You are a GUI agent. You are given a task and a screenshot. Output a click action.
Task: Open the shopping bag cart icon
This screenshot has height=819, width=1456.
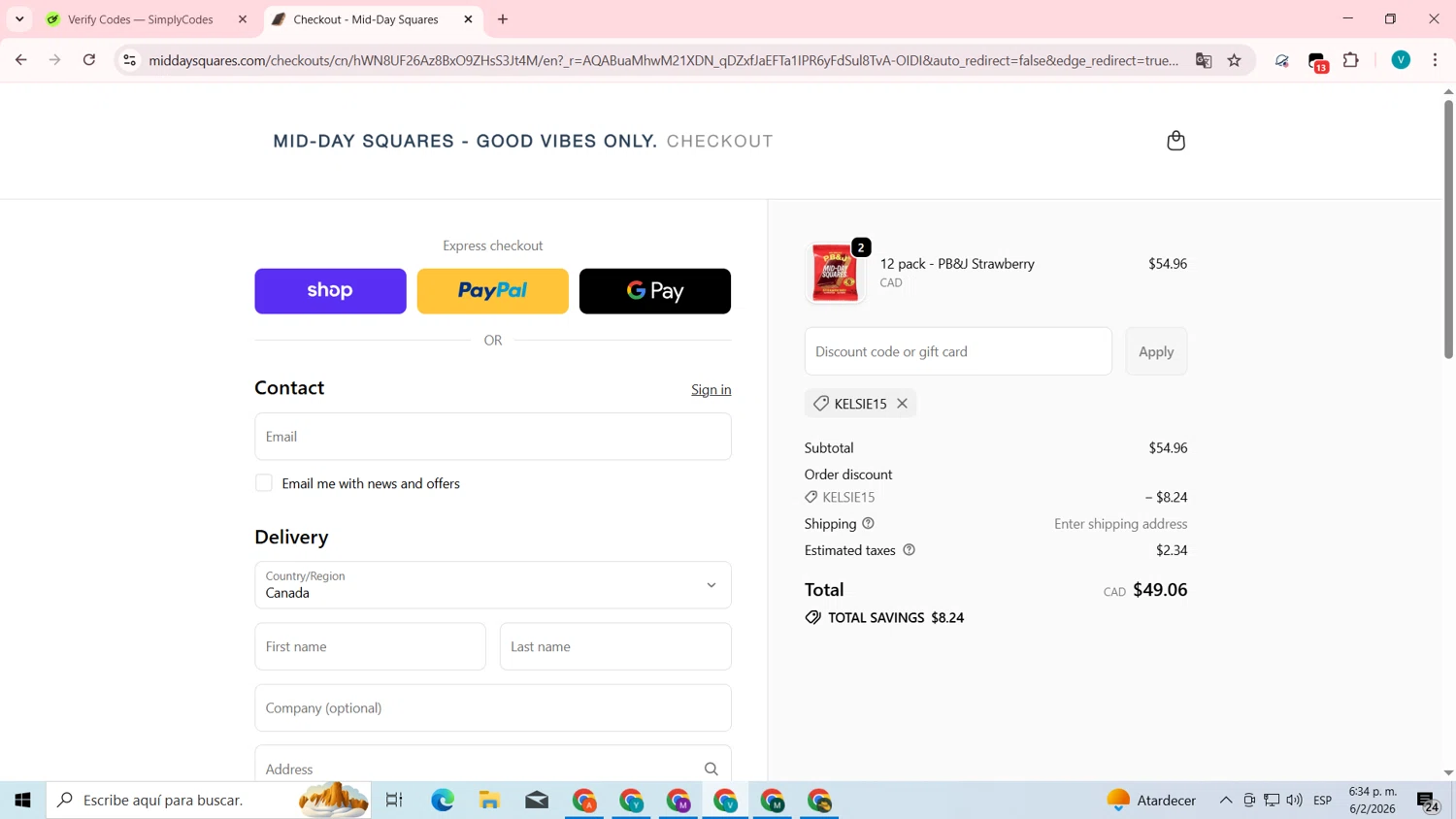[1175, 141]
